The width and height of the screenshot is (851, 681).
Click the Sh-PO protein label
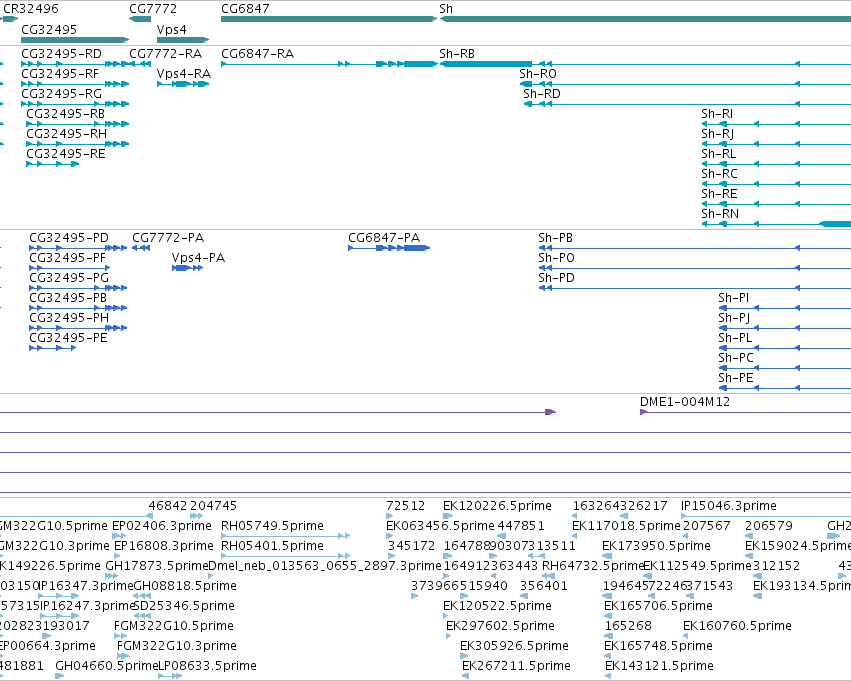click(556, 258)
